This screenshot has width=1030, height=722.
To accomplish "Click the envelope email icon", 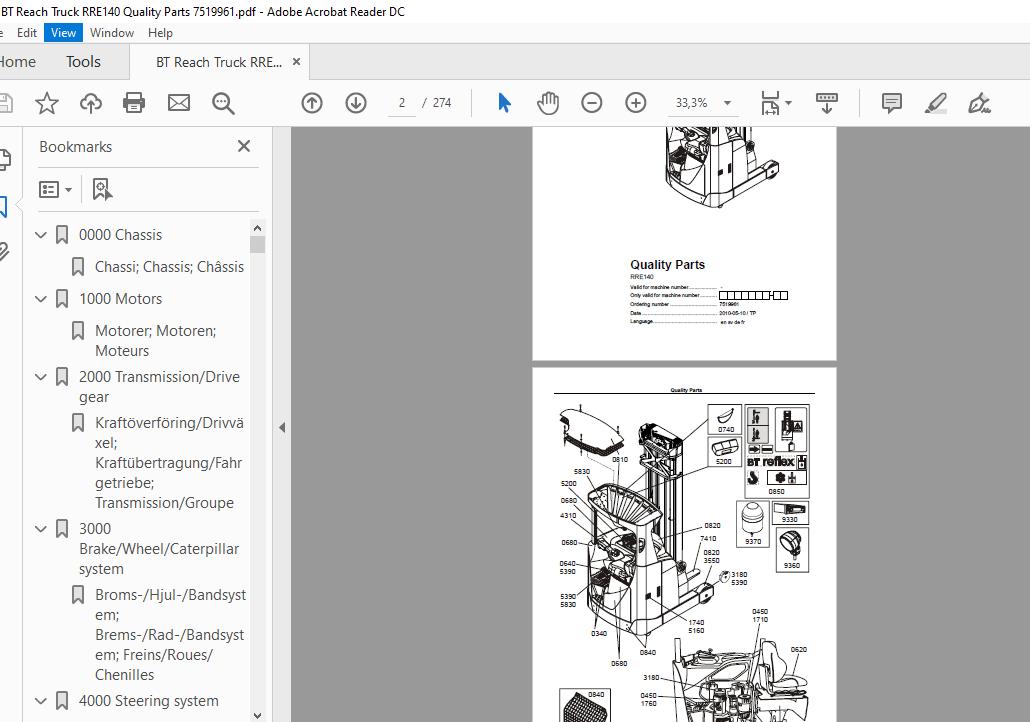I will point(178,103).
